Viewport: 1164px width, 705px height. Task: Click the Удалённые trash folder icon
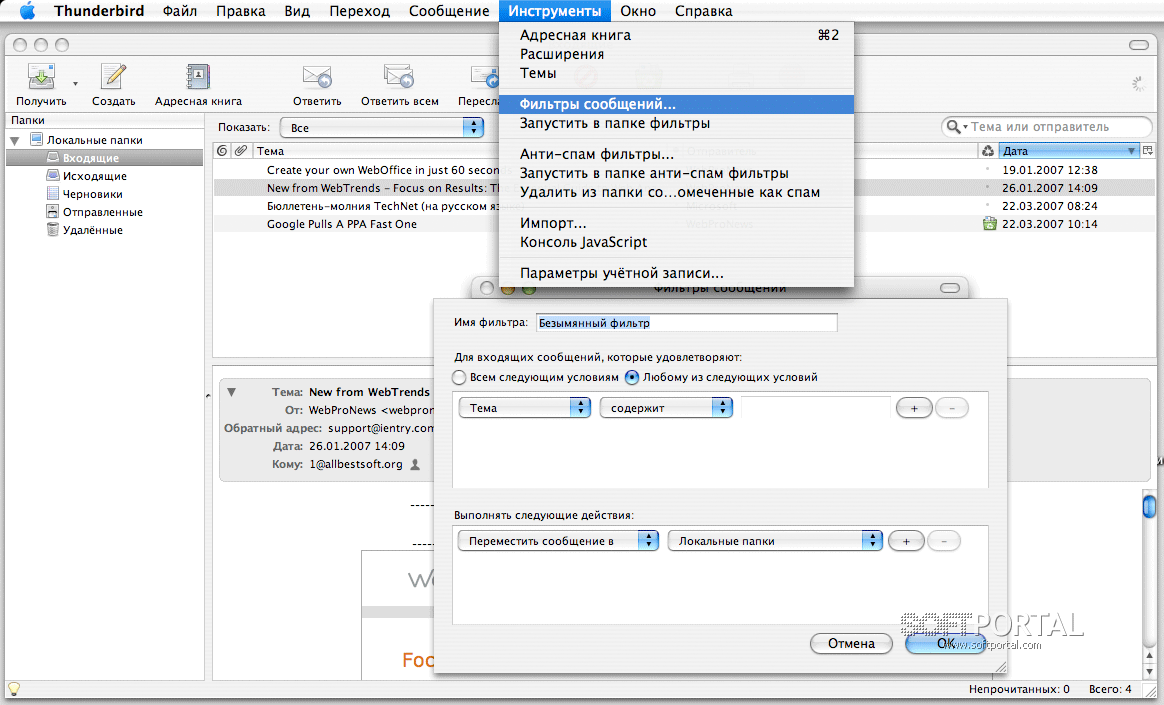[53, 229]
